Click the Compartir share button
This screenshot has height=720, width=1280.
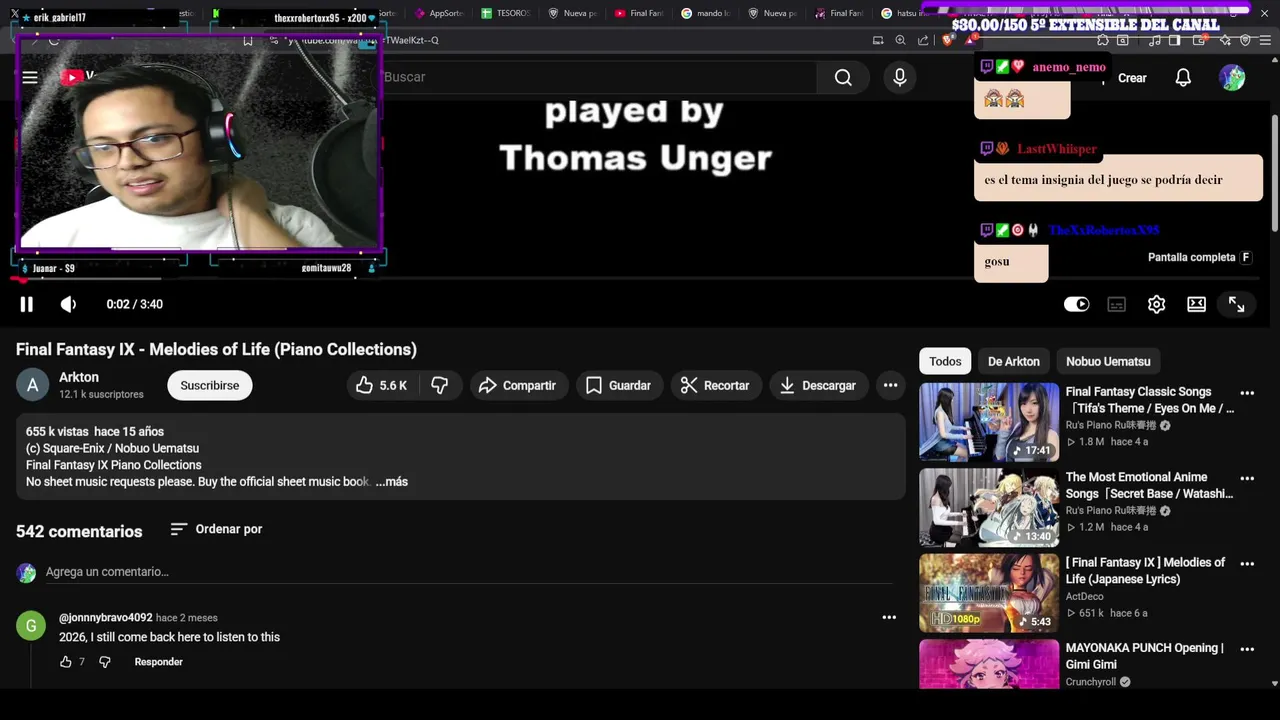pyautogui.click(x=517, y=385)
